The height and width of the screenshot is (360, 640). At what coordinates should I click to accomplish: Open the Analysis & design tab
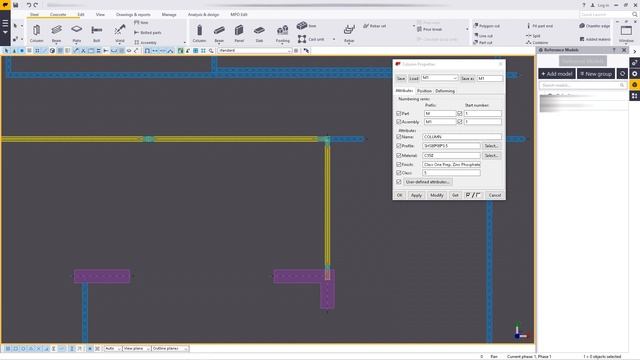pyautogui.click(x=203, y=14)
